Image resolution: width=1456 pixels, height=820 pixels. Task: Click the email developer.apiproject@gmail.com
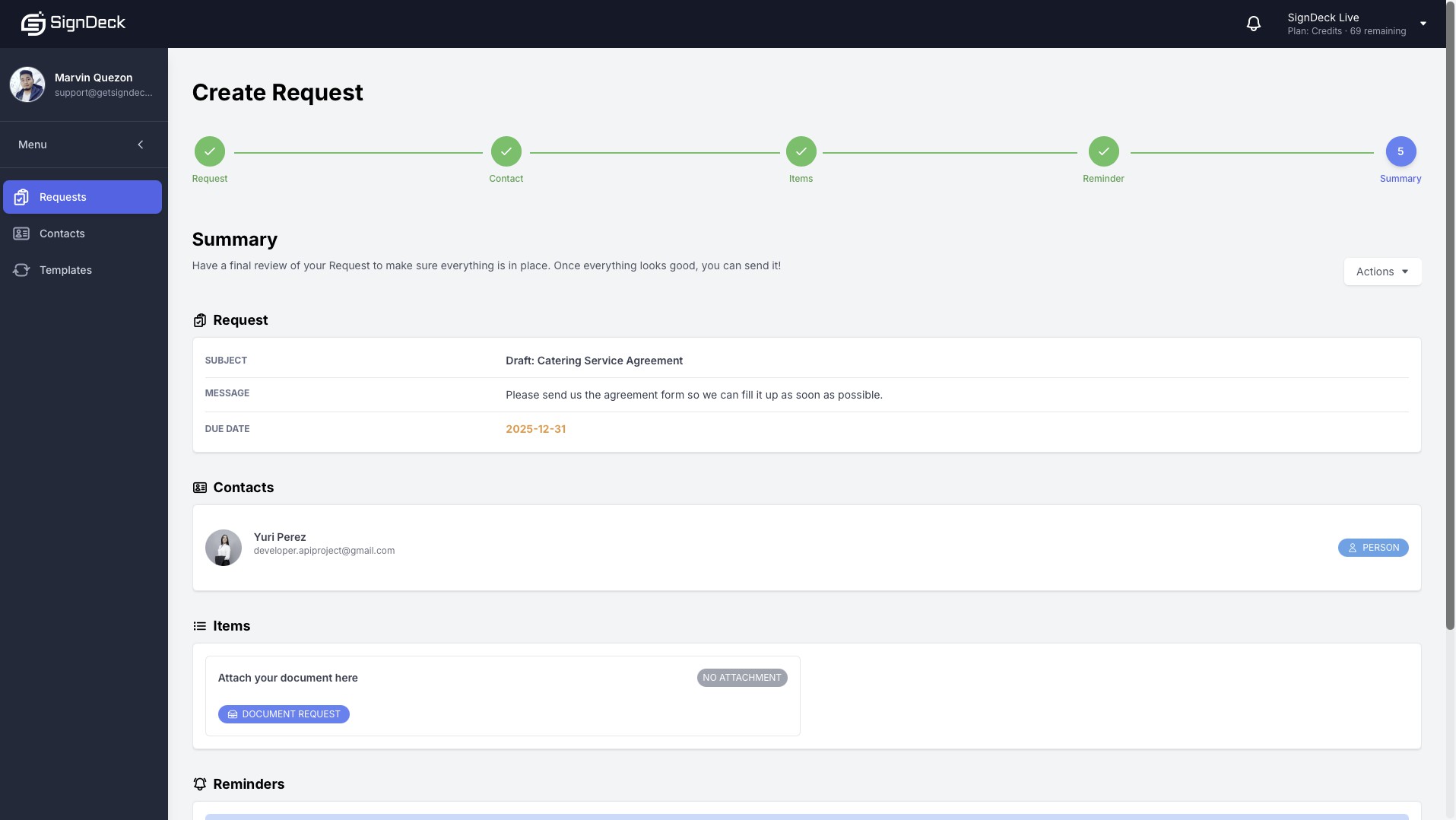325,551
